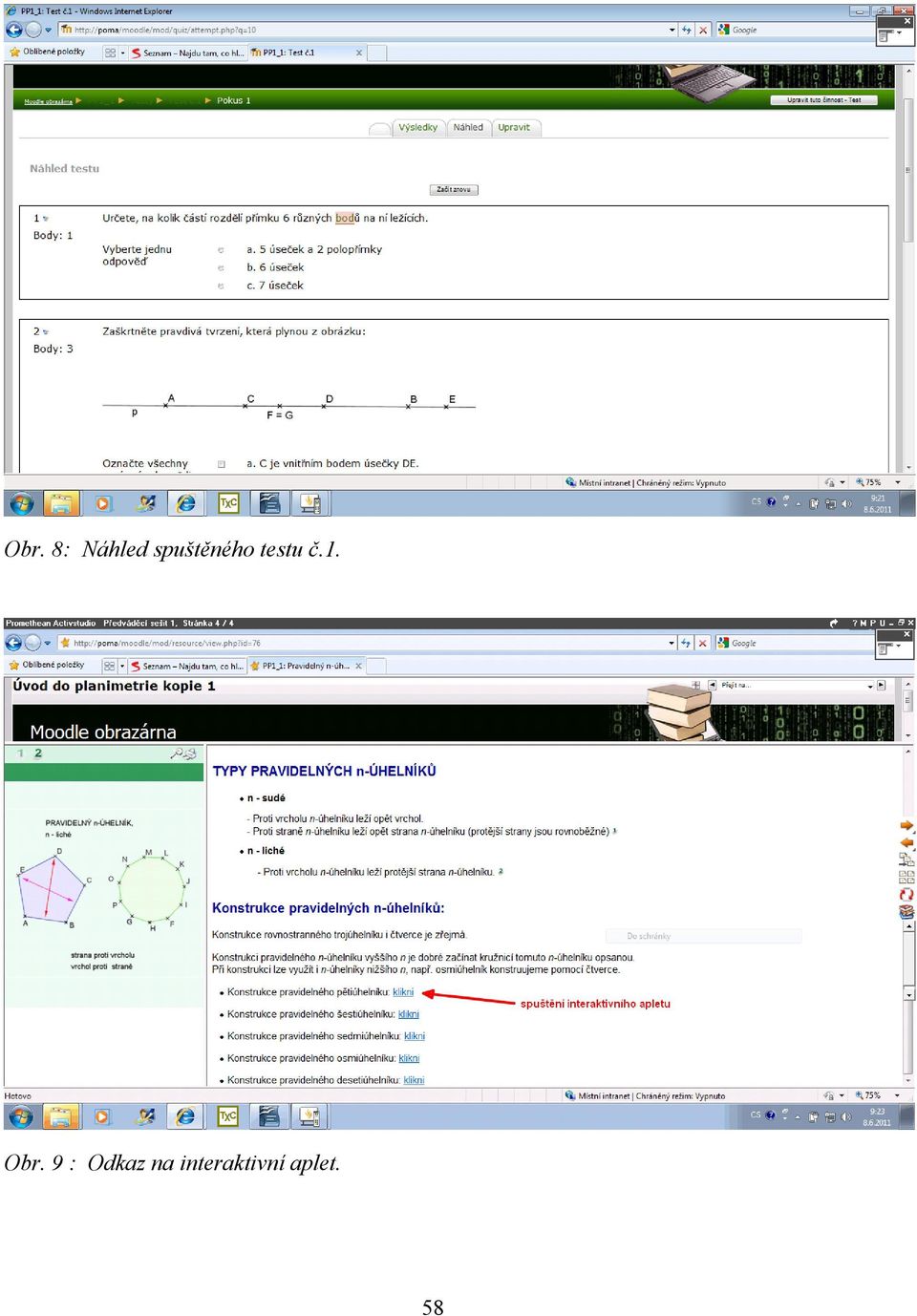Click the address field showing quiz/attempt.php
The height and width of the screenshot is (1316, 917).
point(362,30)
